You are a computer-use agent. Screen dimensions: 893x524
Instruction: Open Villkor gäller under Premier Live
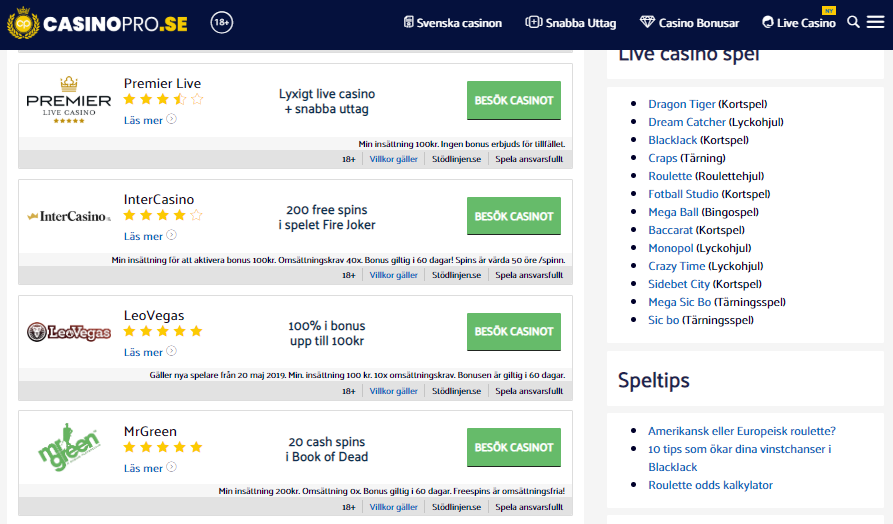pyautogui.click(x=394, y=159)
